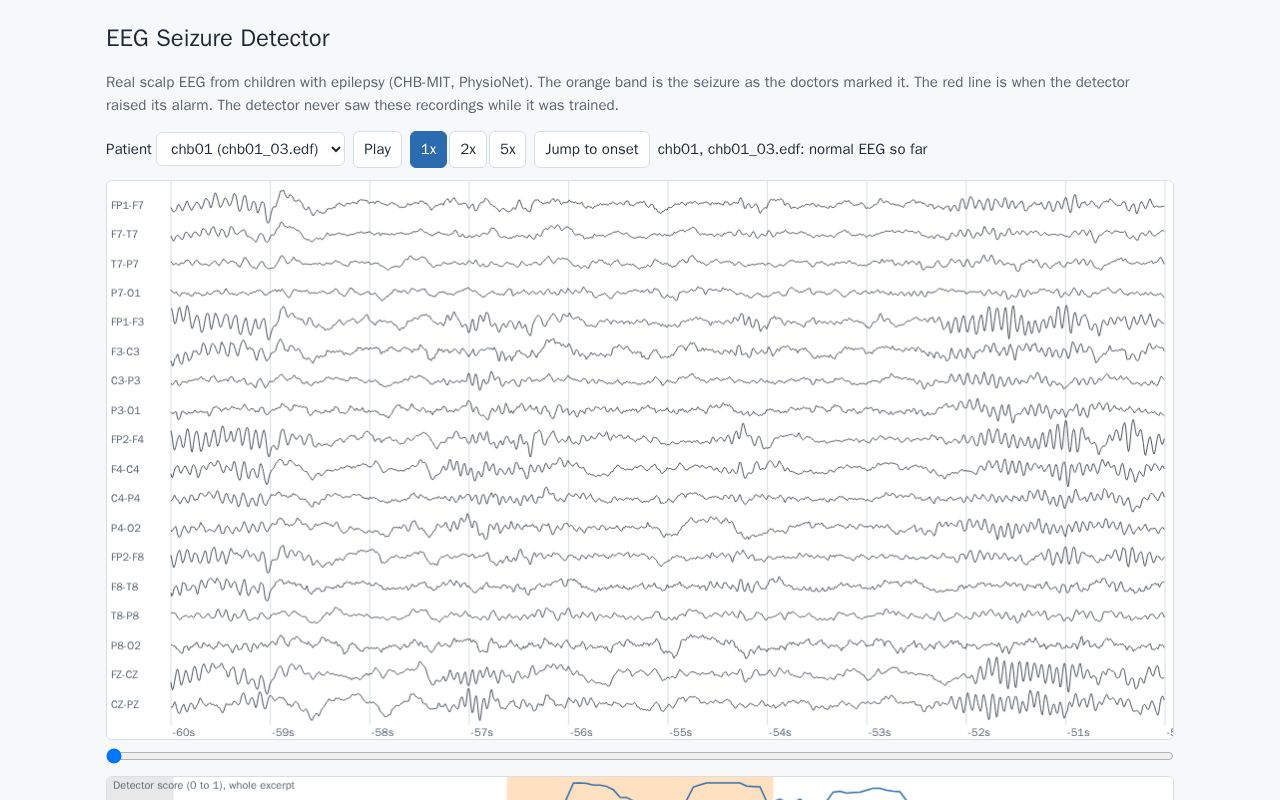Click the P4-O2 channel label
This screenshot has height=800, width=1280.
coord(126,528)
